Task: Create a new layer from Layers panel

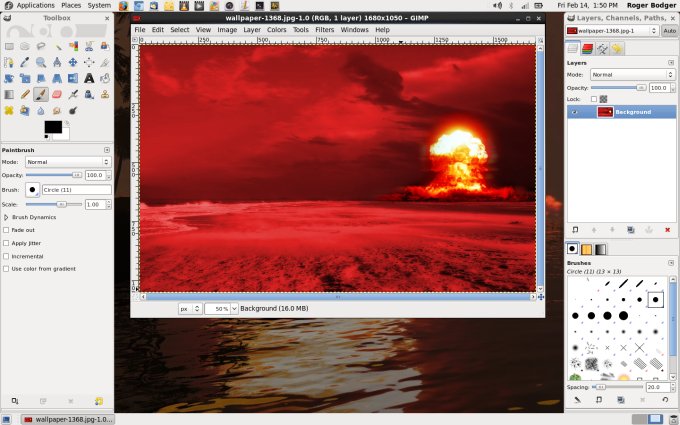Action: coord(576,229)
